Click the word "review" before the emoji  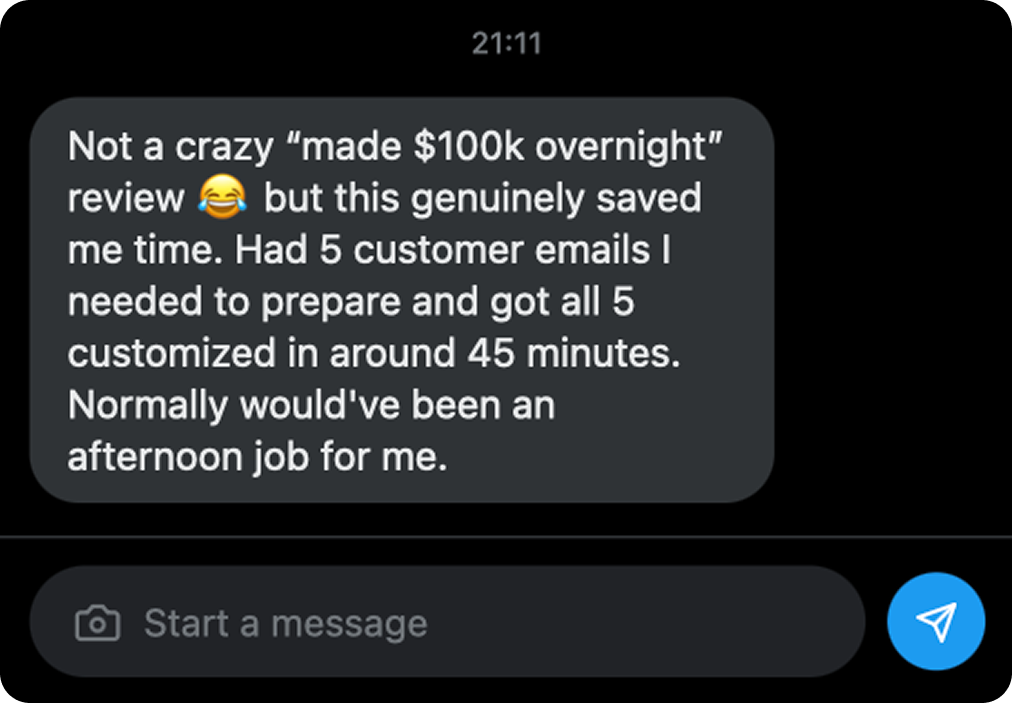[126, 198]
